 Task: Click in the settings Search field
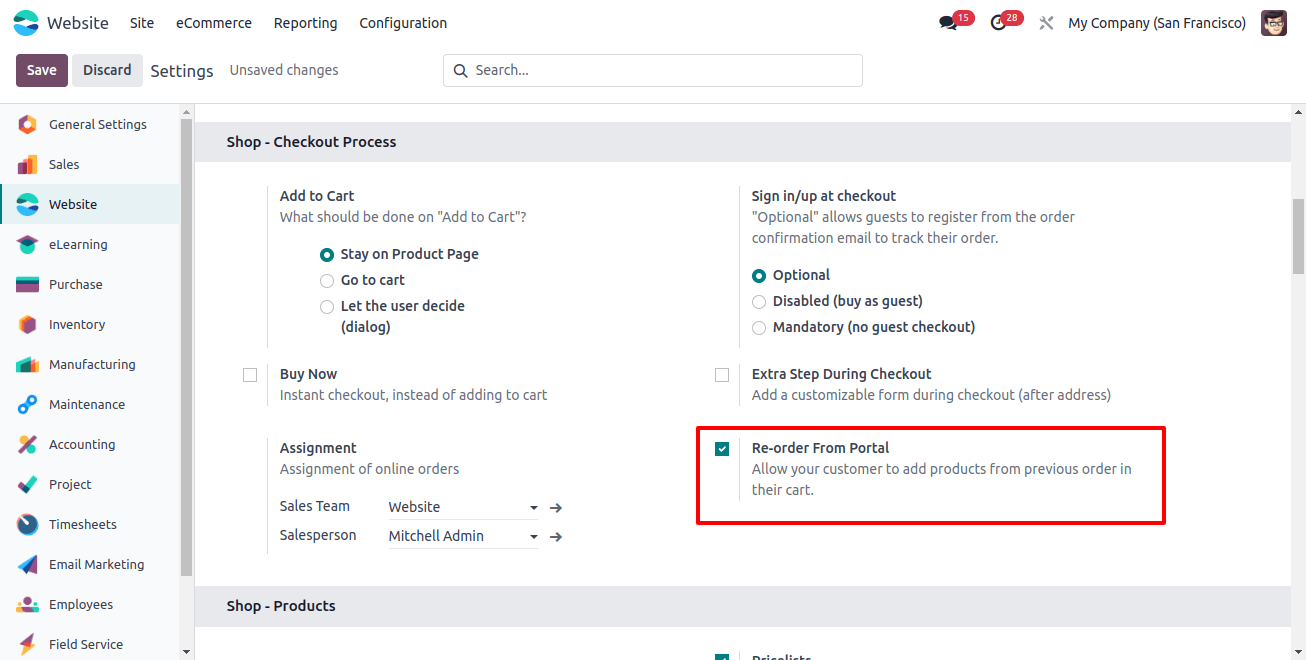pyautogui.click(x=653, y=70)
